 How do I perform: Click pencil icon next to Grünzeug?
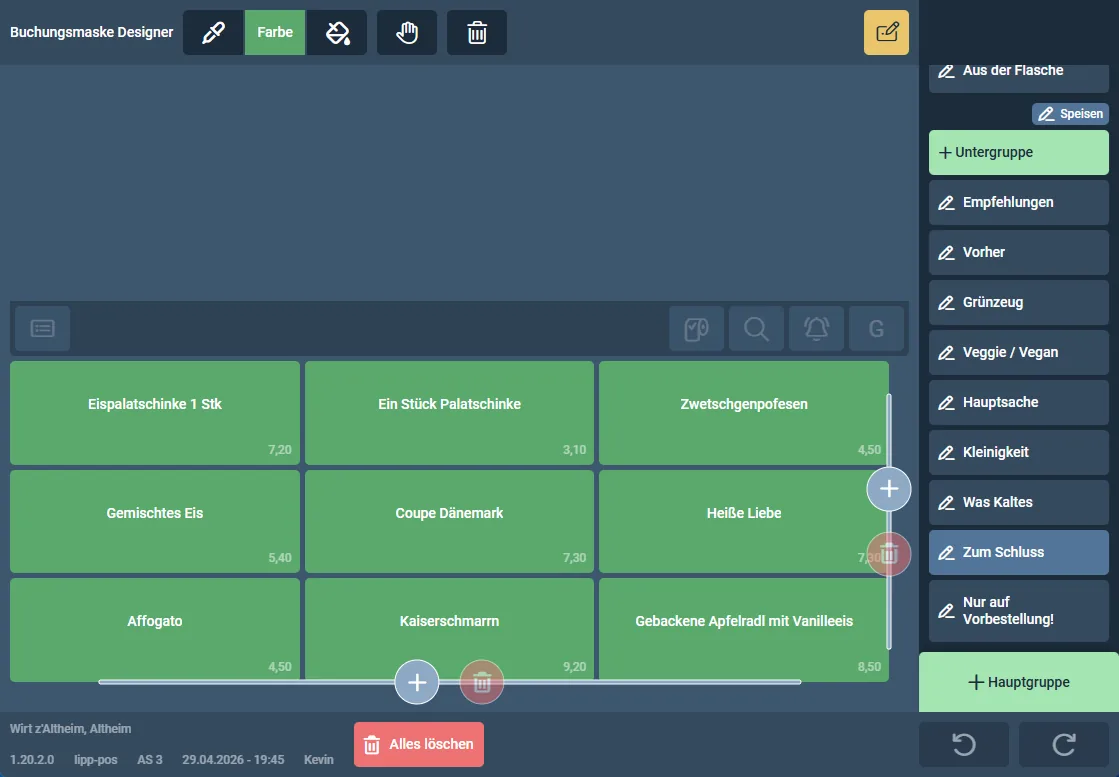click(x=946, y=303)
